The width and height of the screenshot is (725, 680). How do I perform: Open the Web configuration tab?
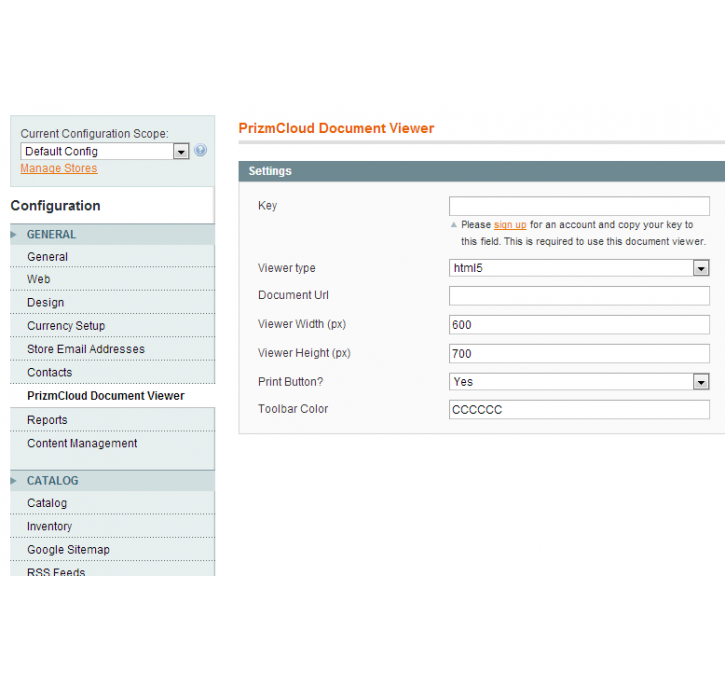(x=112, y=279)
